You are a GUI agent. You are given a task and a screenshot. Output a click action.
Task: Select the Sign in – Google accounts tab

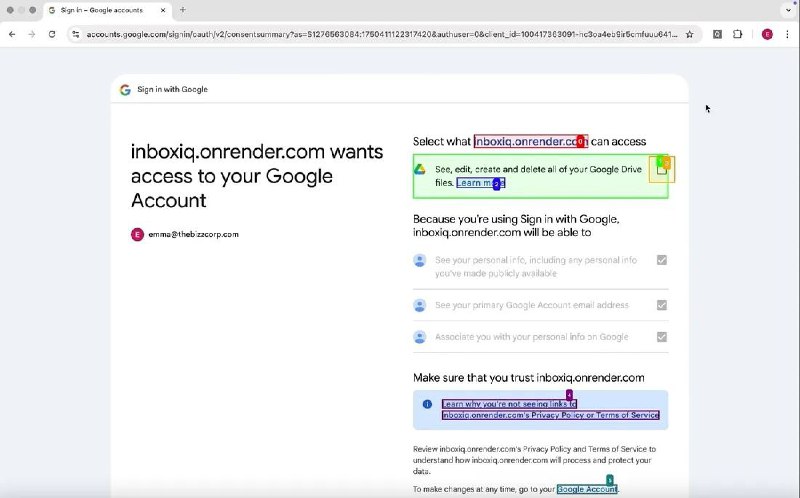click(x=107, y=10)
